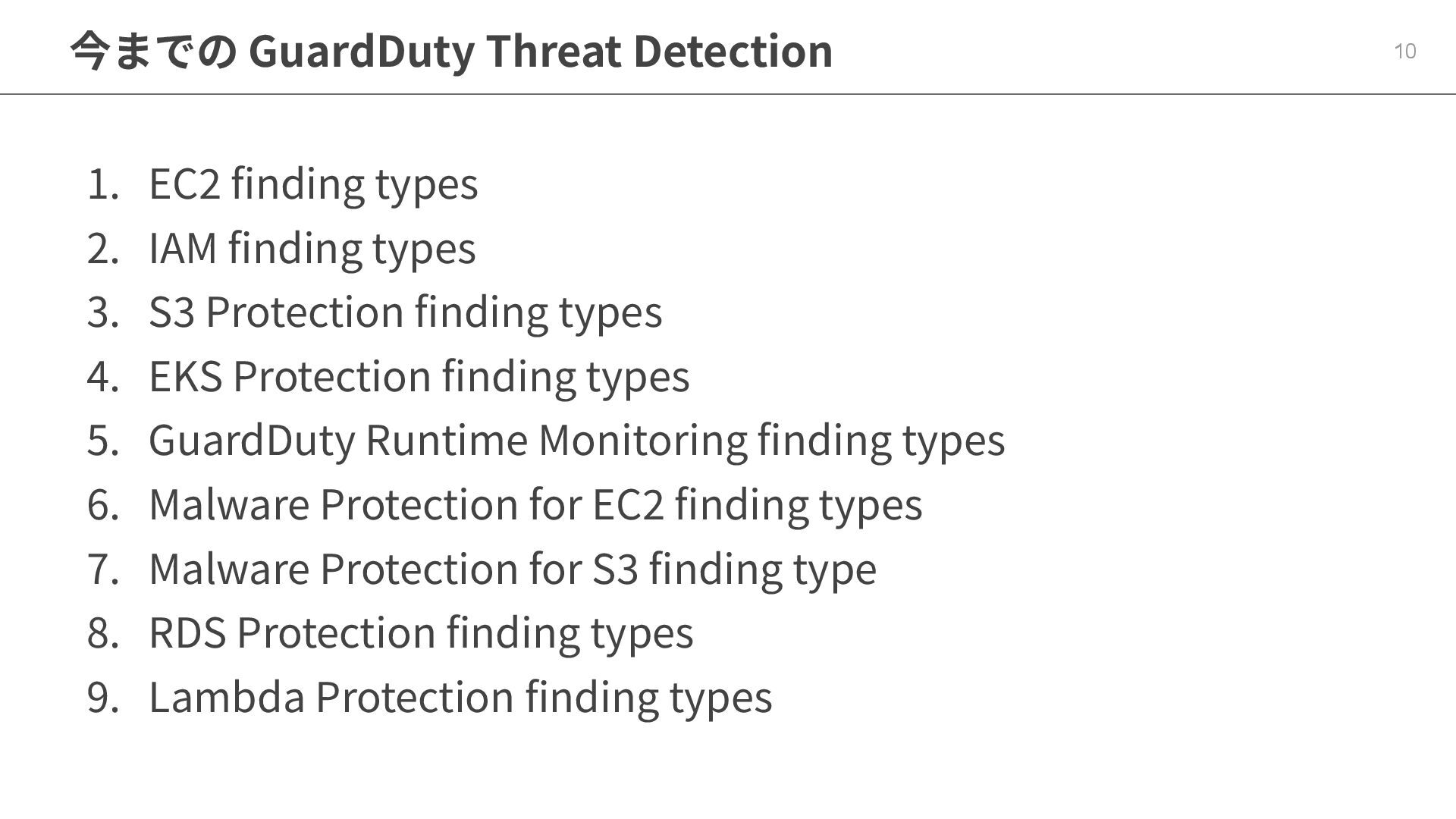
Task: Click S3 Protection finding types text
Action: tap(406, 312)
